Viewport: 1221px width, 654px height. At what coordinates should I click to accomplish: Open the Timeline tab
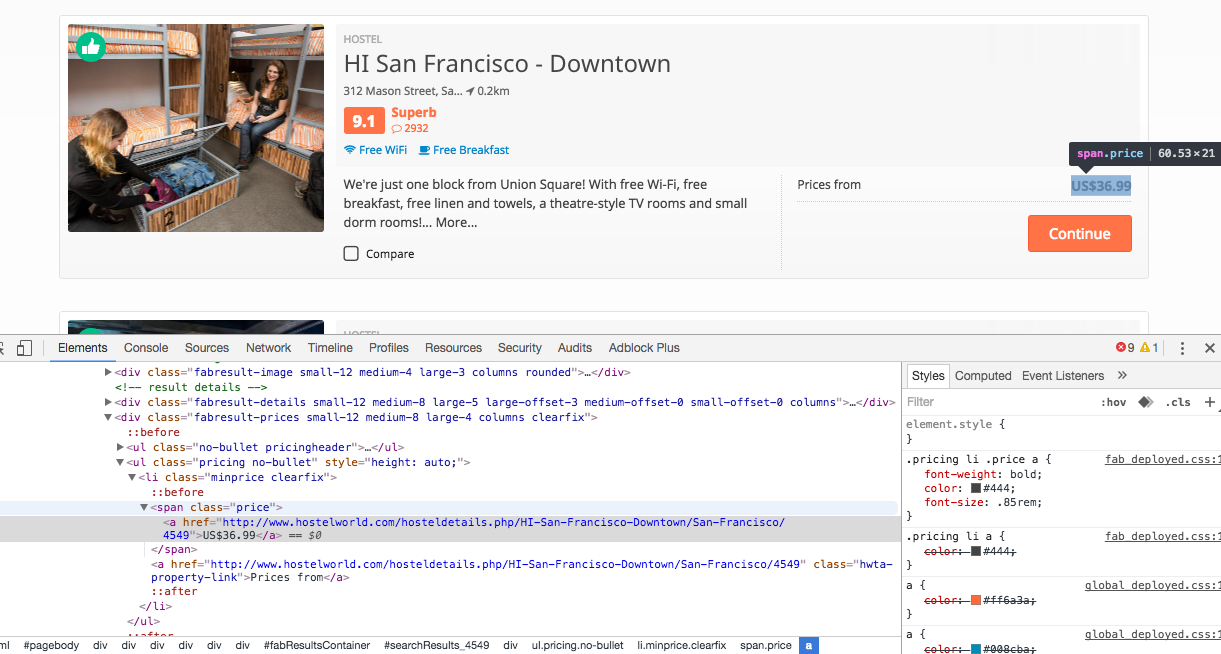[330, 348]
